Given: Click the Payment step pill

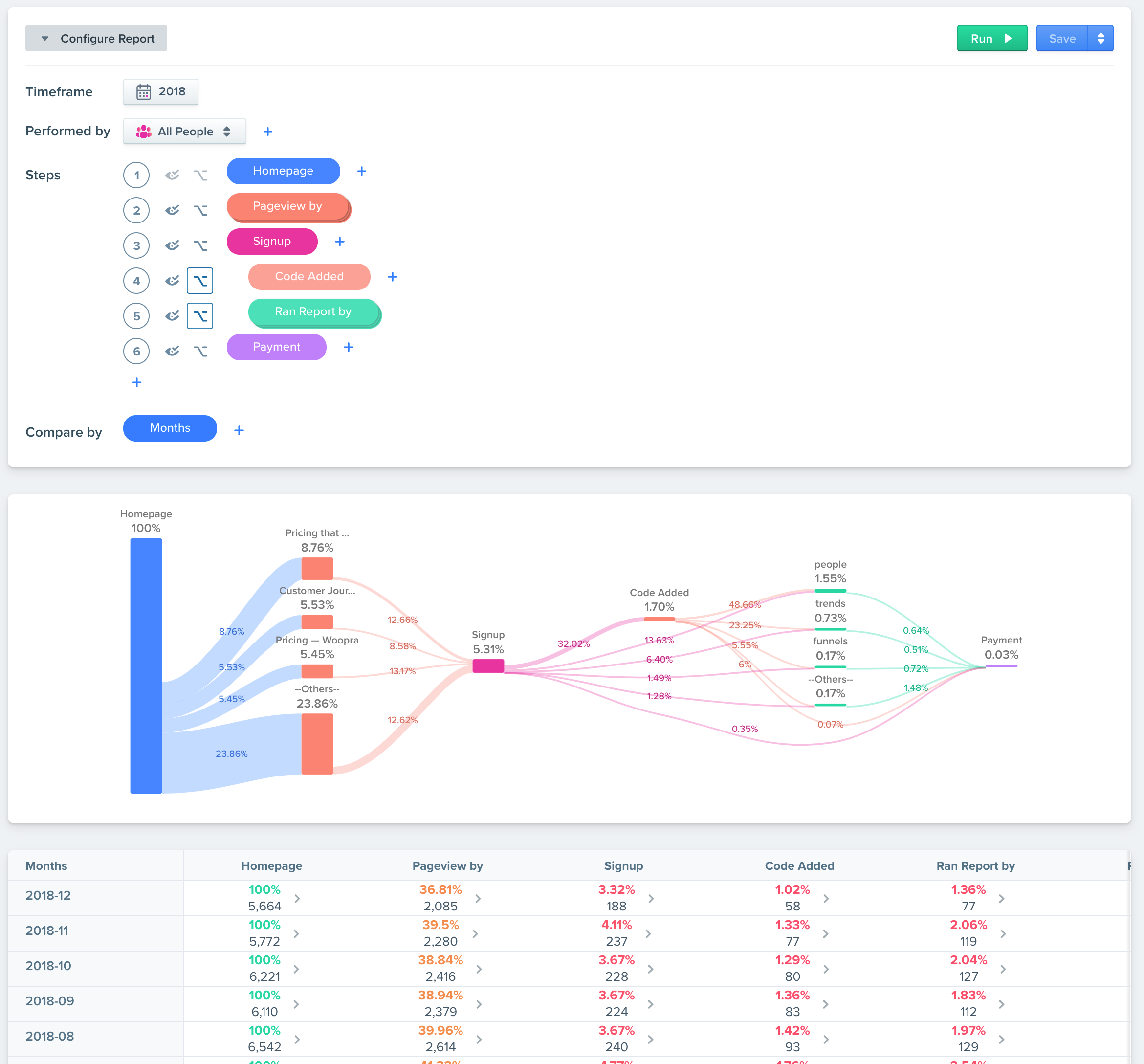Looking at the screenshot, I should (x=276, y=347).
